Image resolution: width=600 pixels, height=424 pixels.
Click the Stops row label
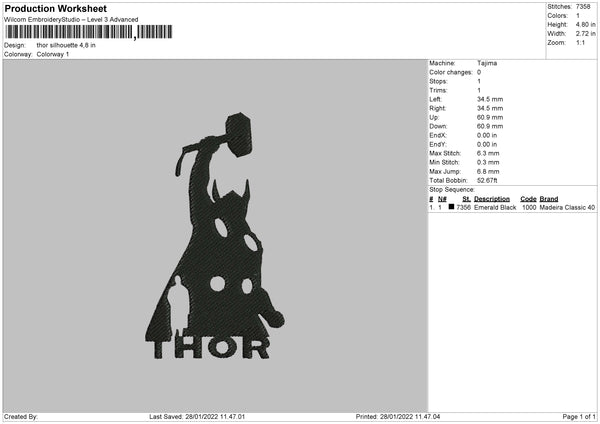[438, 82]
